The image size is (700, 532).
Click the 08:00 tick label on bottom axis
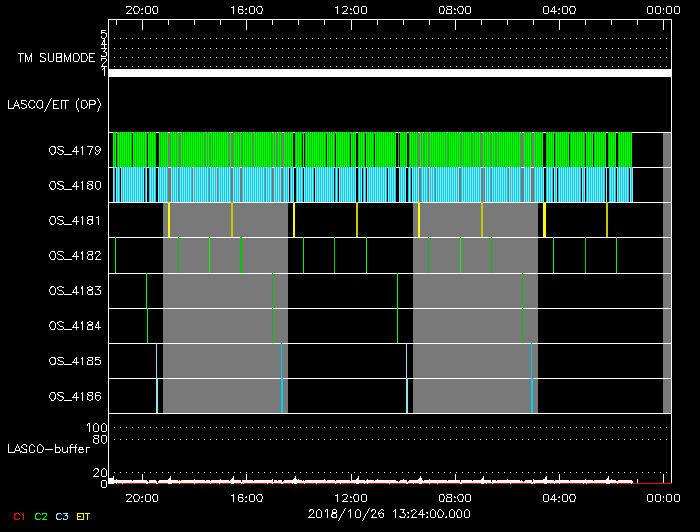(x=454, y=497)
